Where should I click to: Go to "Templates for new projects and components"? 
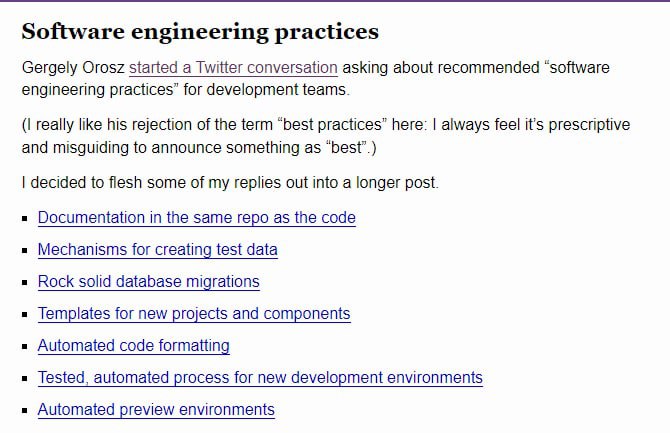coord(194,313)
